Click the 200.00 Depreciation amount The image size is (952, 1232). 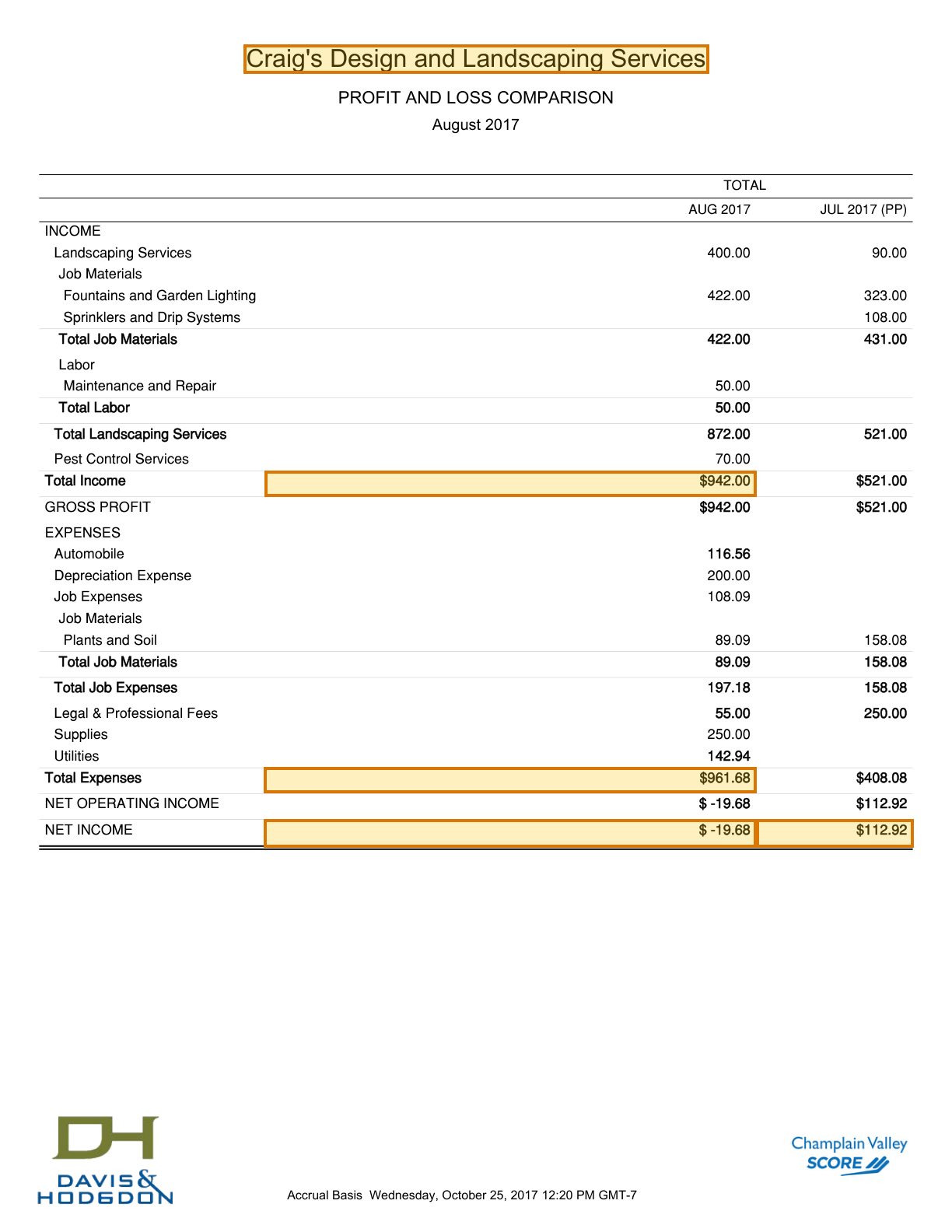tap(729, 576)
